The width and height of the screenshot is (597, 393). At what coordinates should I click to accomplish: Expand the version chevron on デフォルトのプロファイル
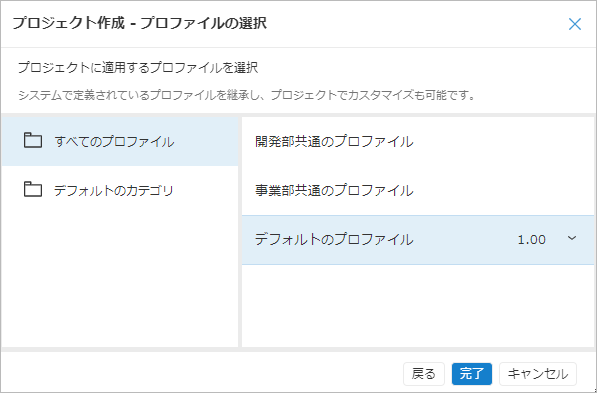pyautogui.click(x=572, y=238)
